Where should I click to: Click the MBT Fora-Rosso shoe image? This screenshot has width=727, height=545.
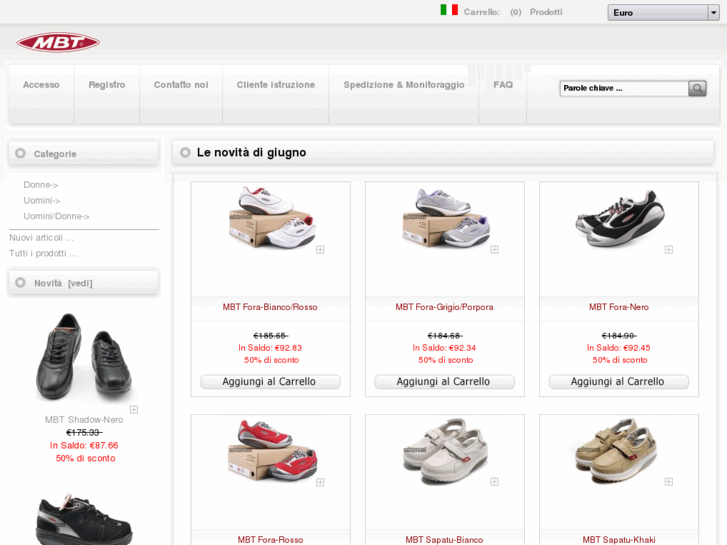tap(273, 450)
